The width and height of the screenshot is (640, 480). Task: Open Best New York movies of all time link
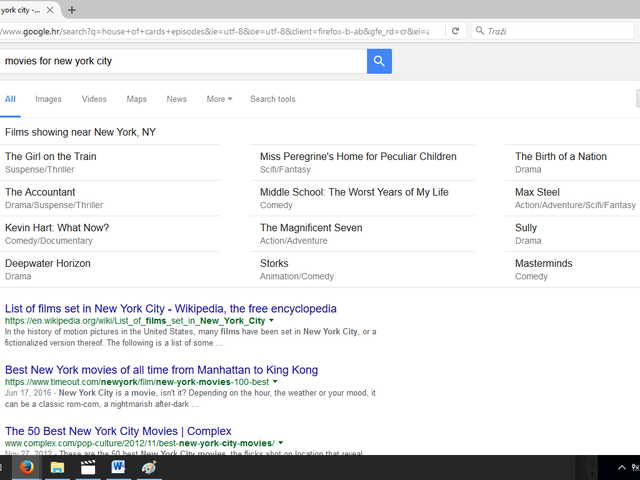161,370
